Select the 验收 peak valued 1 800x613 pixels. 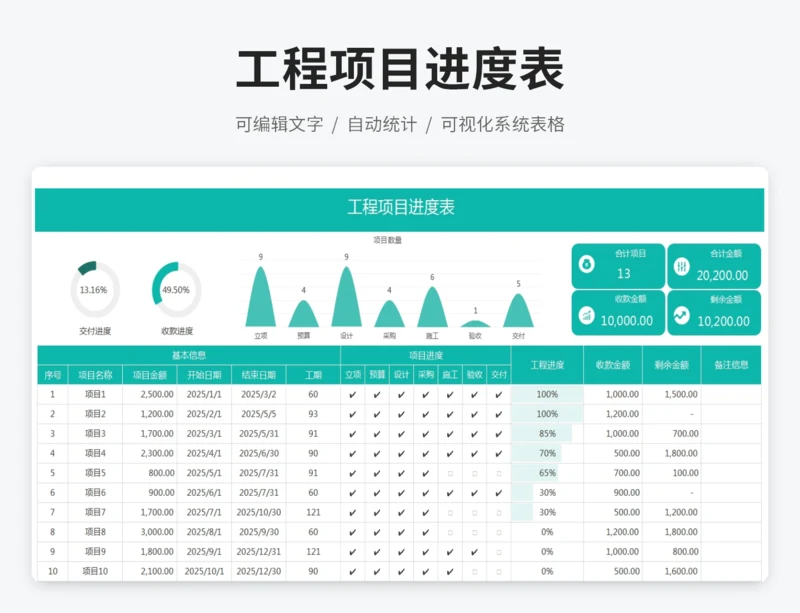click(476, 324)
